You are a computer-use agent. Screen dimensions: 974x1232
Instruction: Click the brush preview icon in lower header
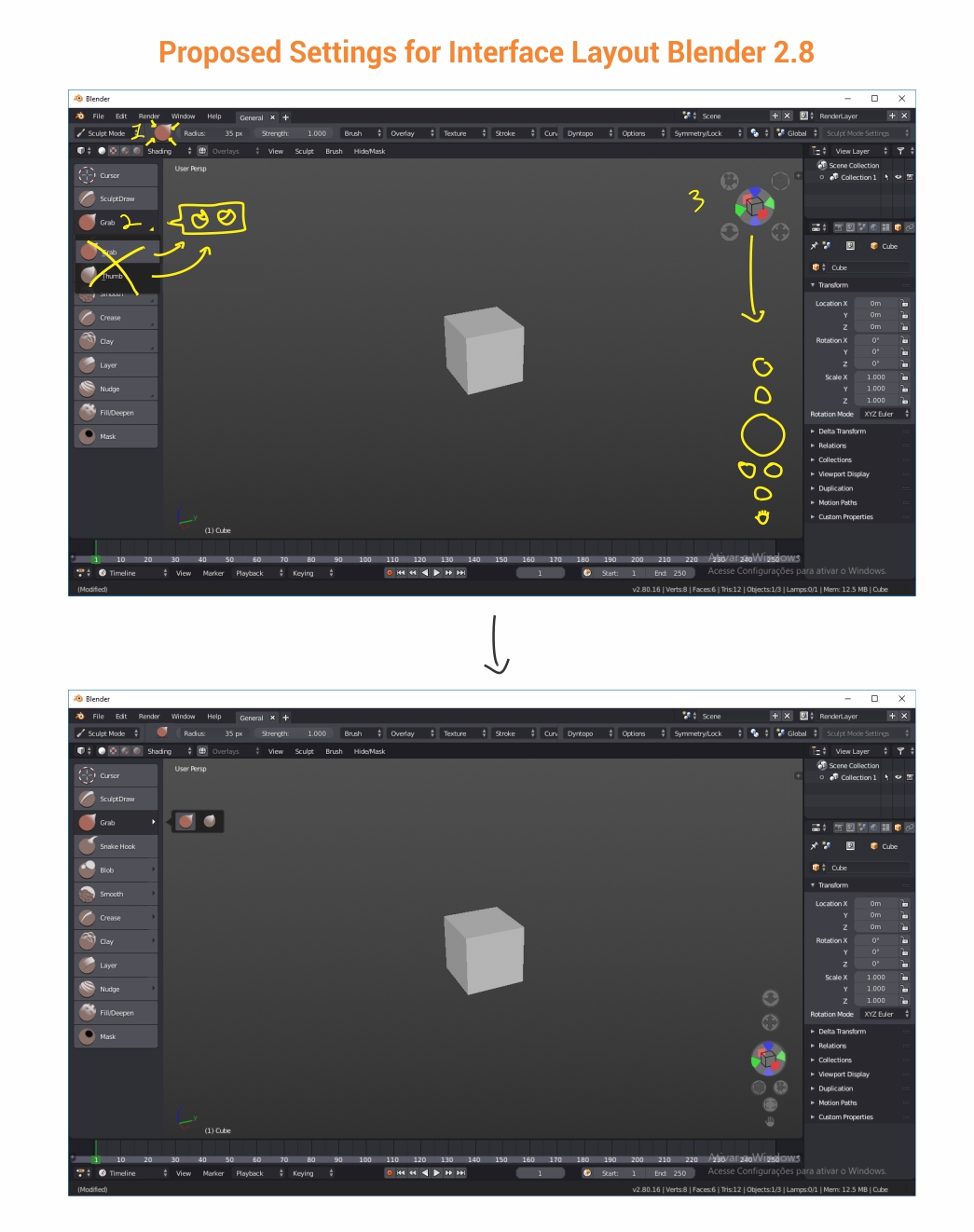pyautogui.click(x=162, y=732)
